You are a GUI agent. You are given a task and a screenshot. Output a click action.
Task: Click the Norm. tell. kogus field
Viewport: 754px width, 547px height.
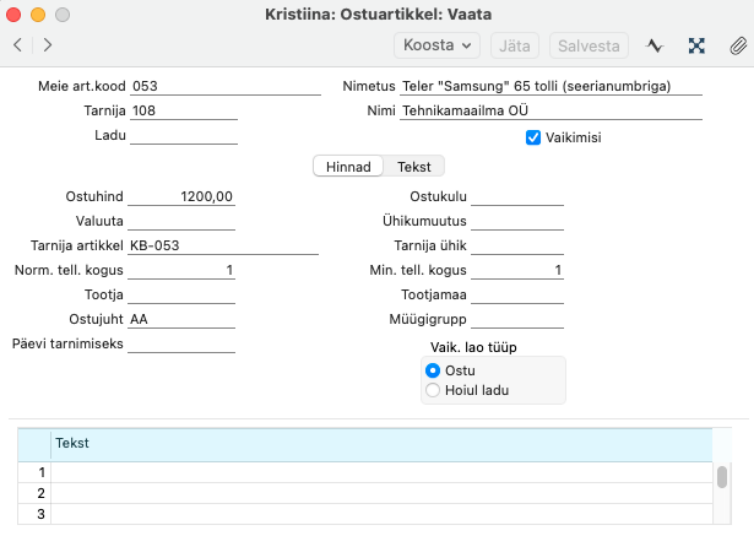pyautogui.click(x=181, y=270)
